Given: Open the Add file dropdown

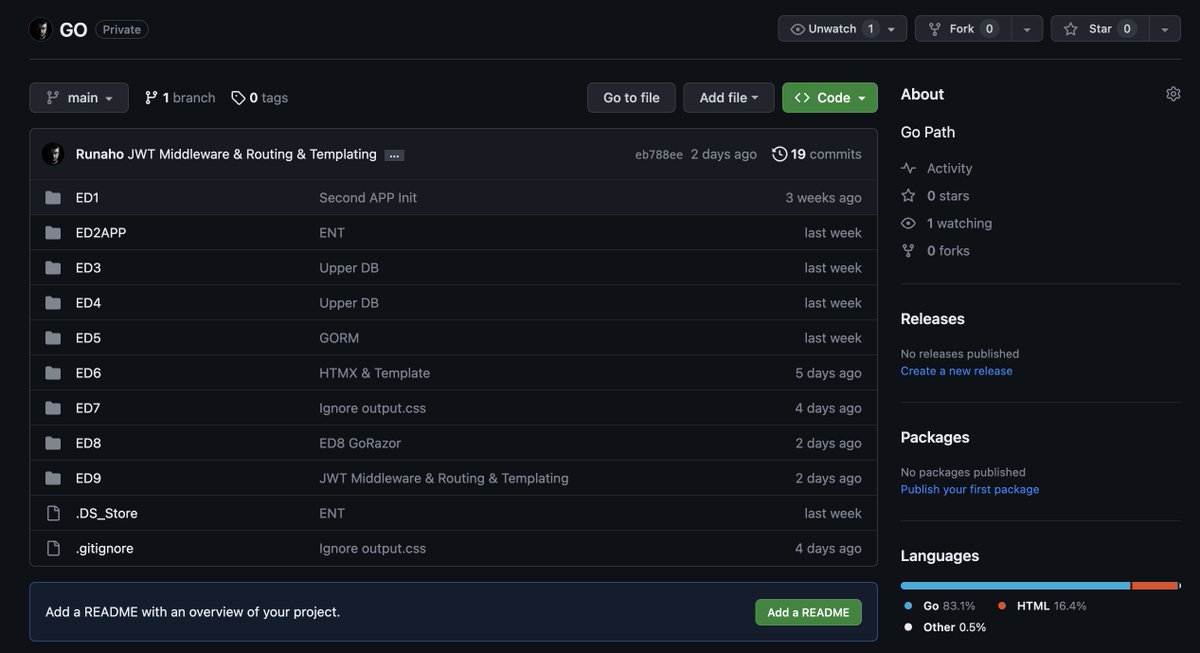Looking at the screenshot, I should pos(729,98).
